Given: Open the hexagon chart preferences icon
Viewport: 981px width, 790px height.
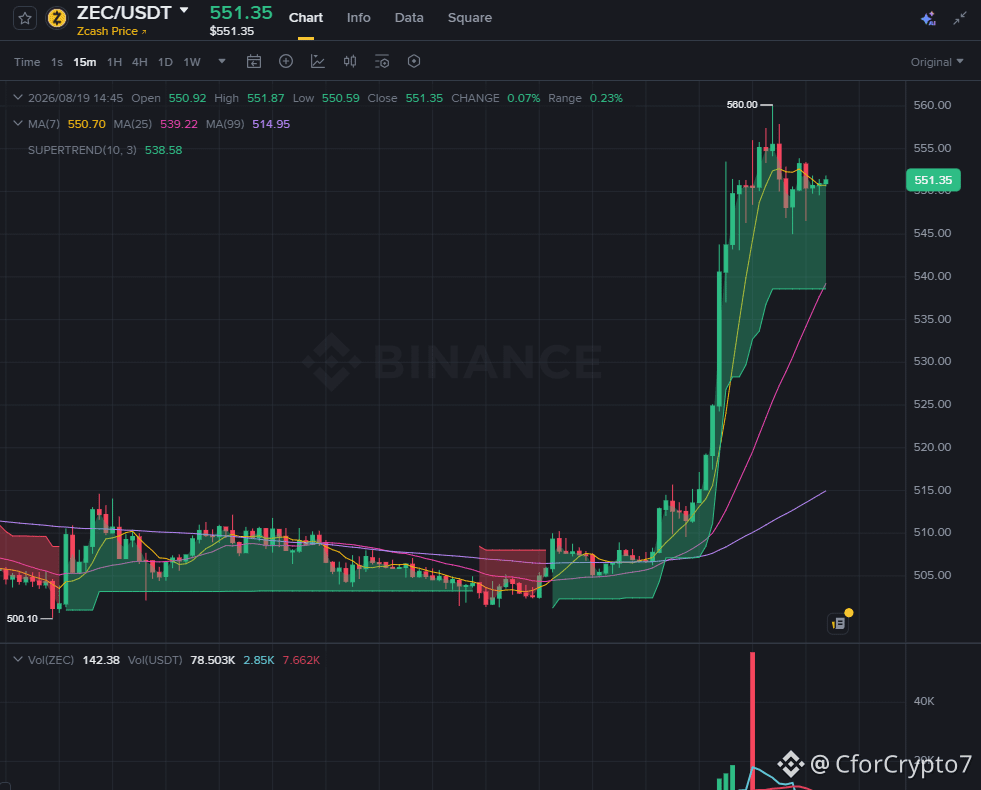Looking at the screenshot, I should (414, 61).
